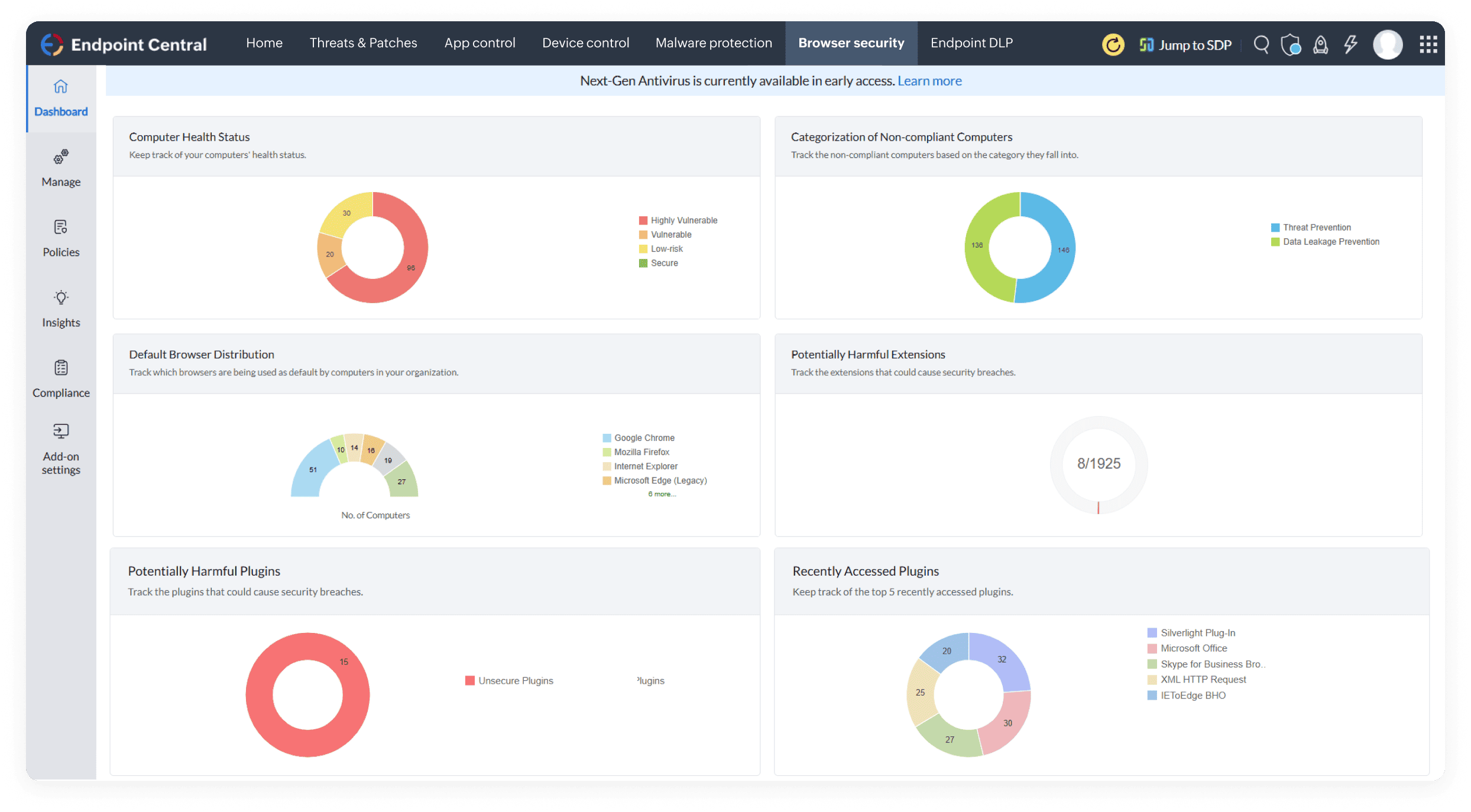This screenshot has width=1471, height=812.
Task: Toggle the Highly Vulnerable legend entry
Action: pos(683,220)
